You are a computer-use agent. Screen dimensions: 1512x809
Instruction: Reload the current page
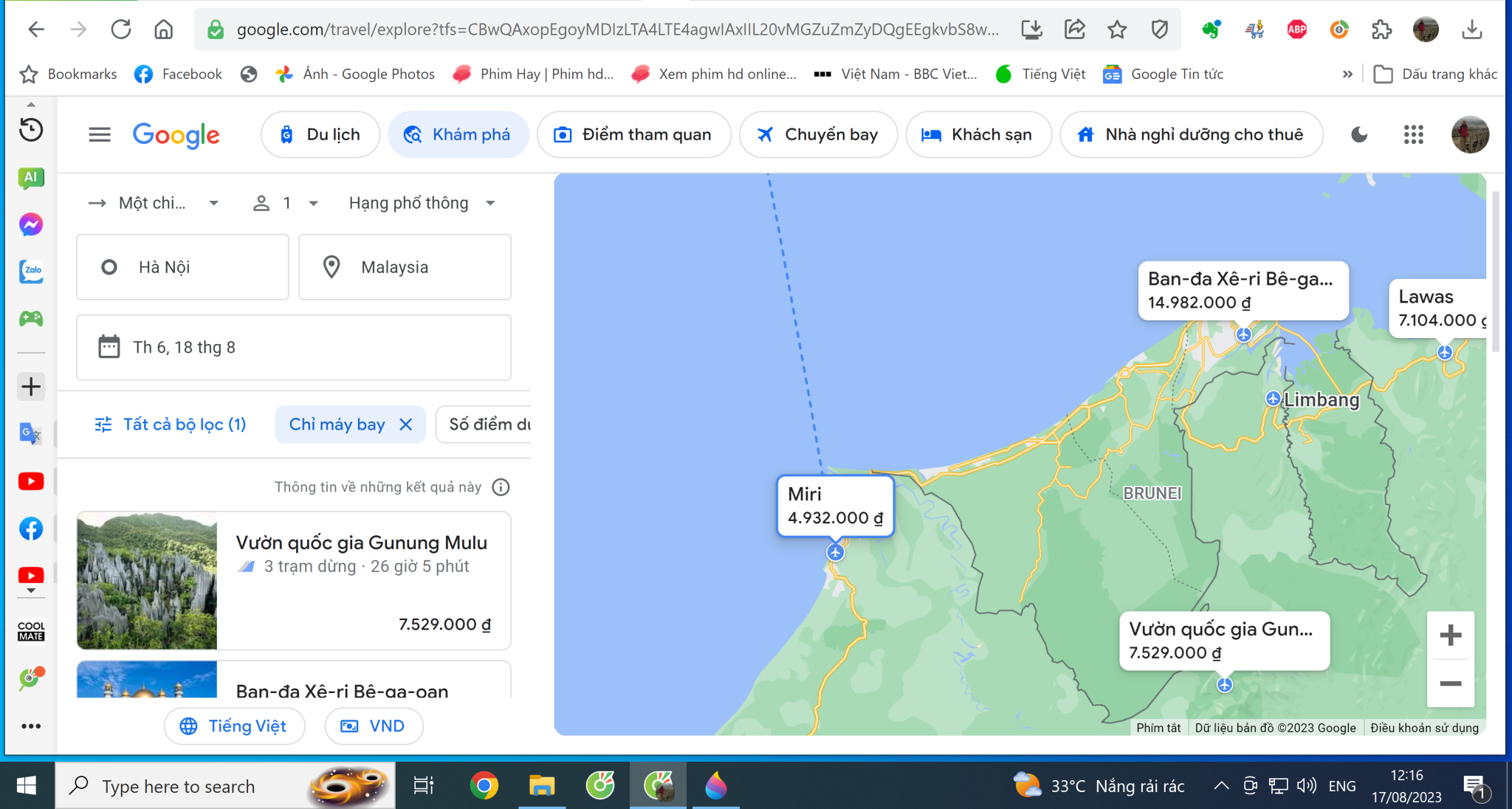[121, 30]
